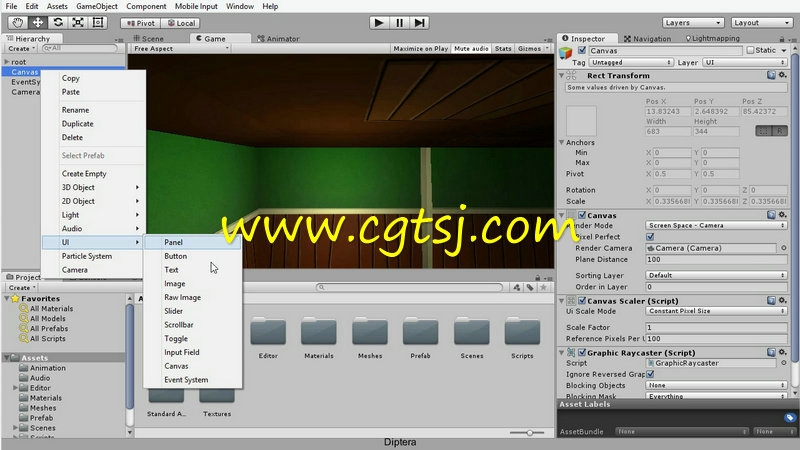Choose Create Empty in context menu
The height and width of the screenshot is (450, 800).
tap(84, 173)
